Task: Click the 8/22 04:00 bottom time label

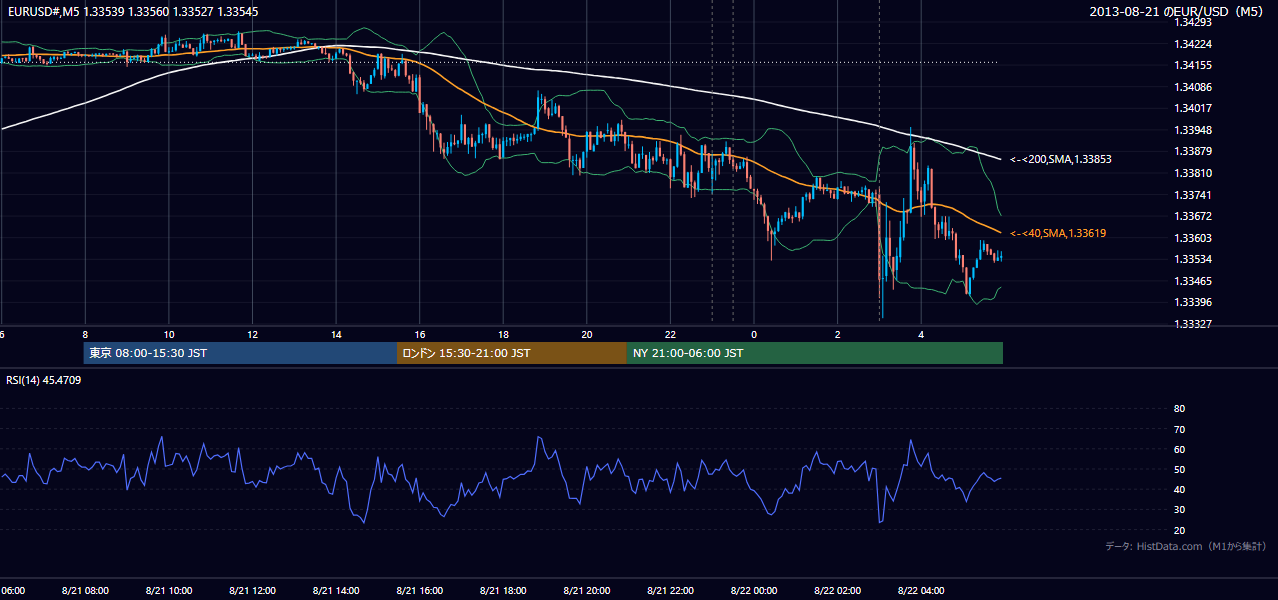Action: (x=922, y=591)
